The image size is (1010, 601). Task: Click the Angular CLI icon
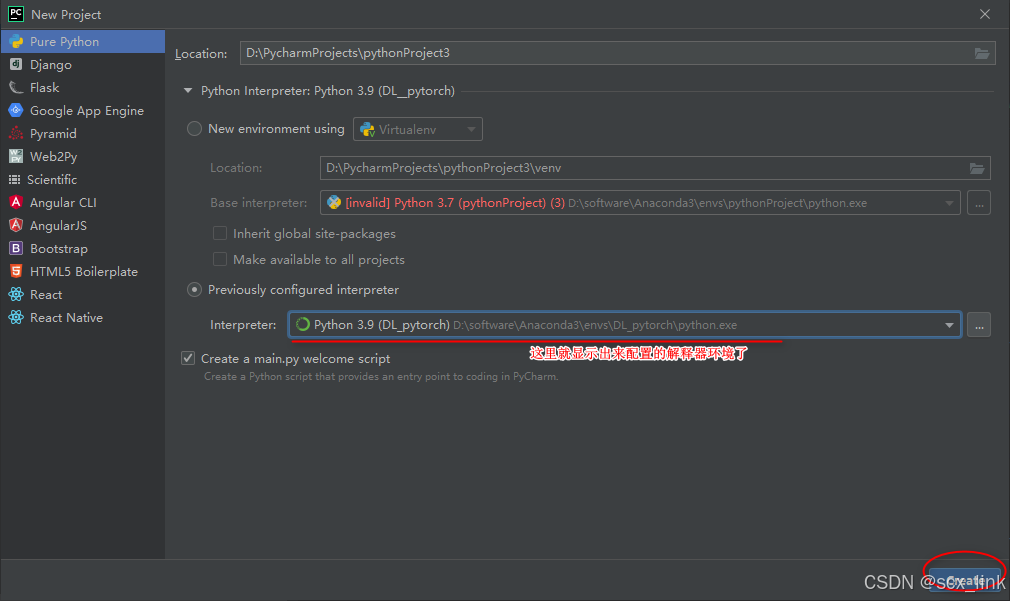click(x=16, y=202)
